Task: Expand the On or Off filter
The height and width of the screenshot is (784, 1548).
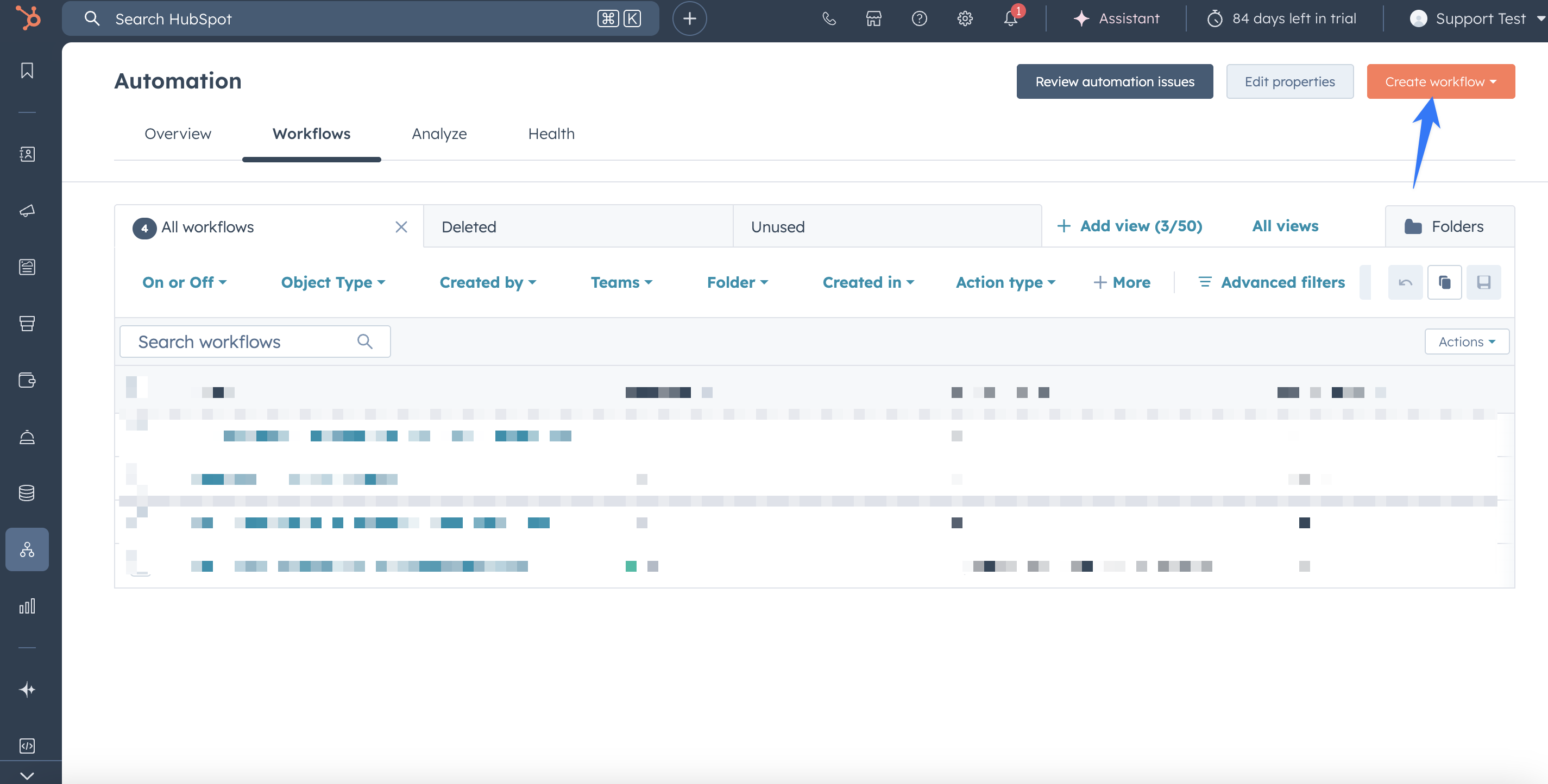Action: (185, 282)
